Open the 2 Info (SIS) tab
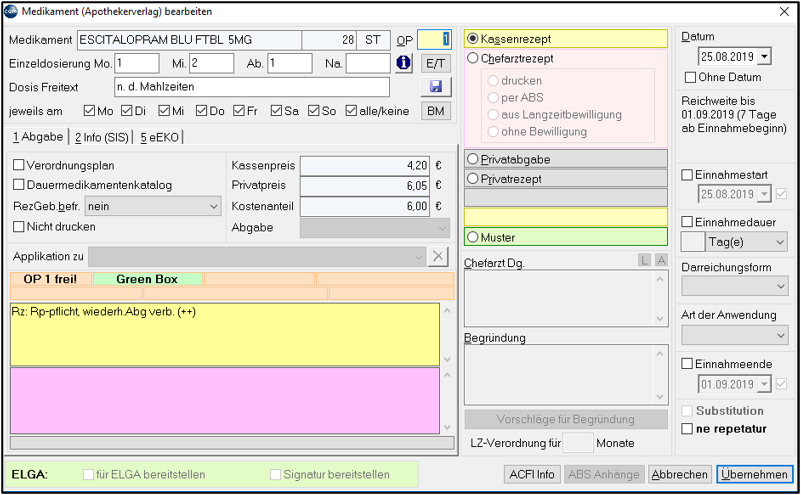801x495 pixels. (101, 137)
